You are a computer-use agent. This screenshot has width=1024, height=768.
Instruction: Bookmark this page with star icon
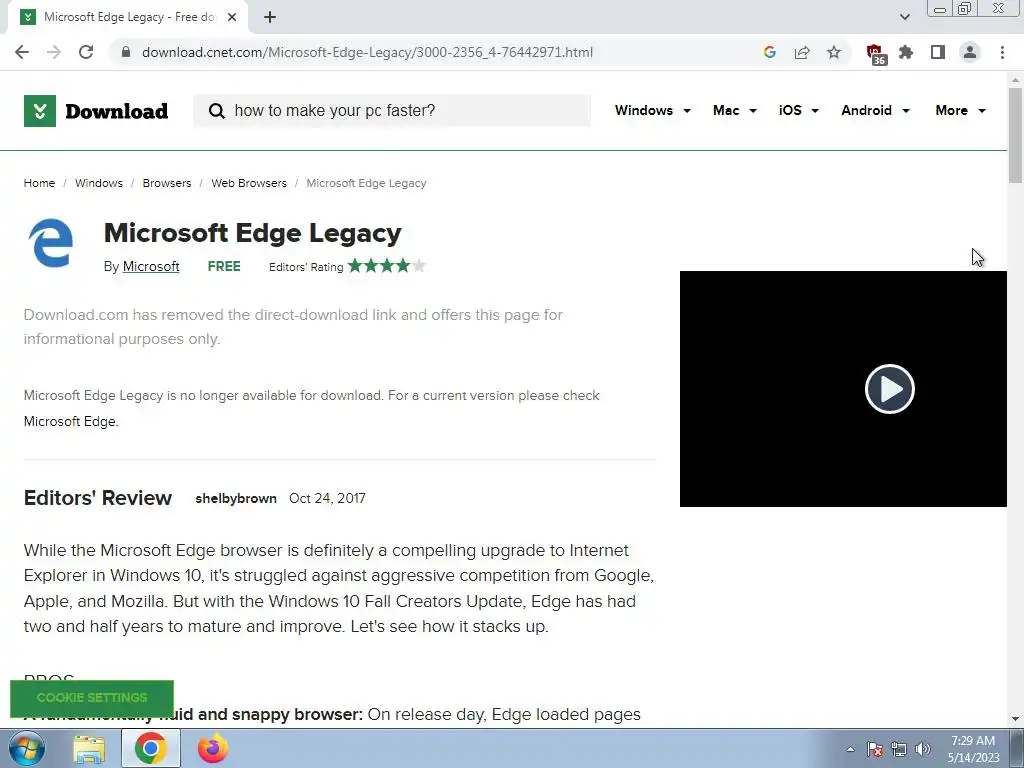[x=834, y=52]
